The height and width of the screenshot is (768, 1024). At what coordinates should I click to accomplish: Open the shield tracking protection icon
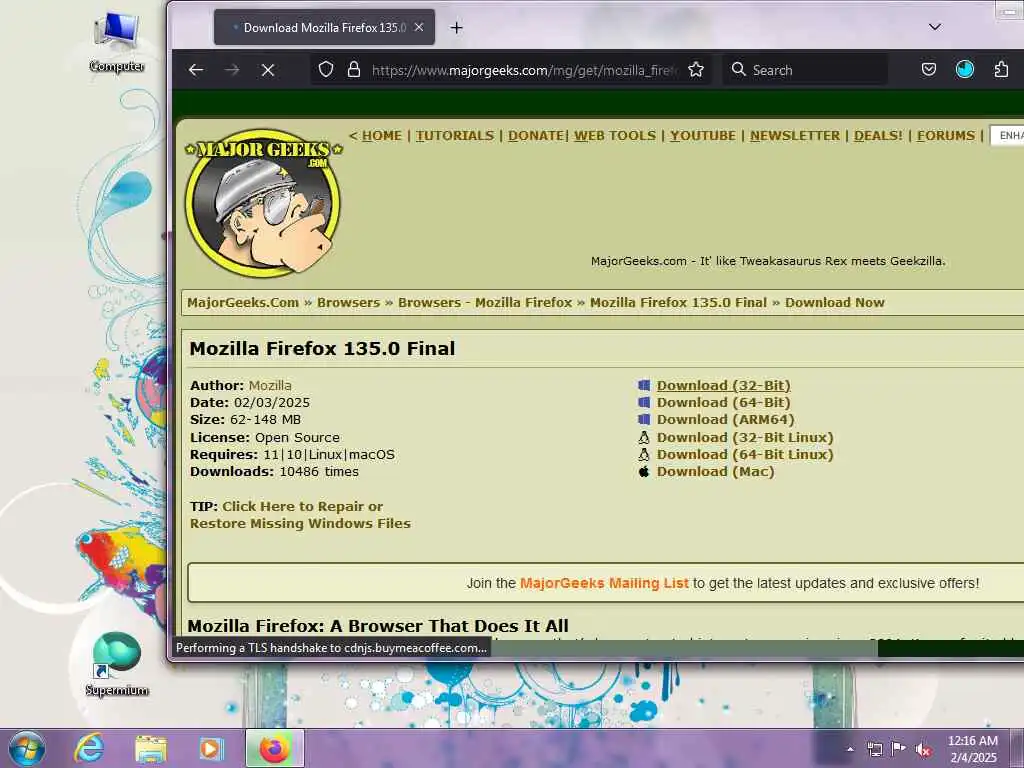click(x=326, y=69)
